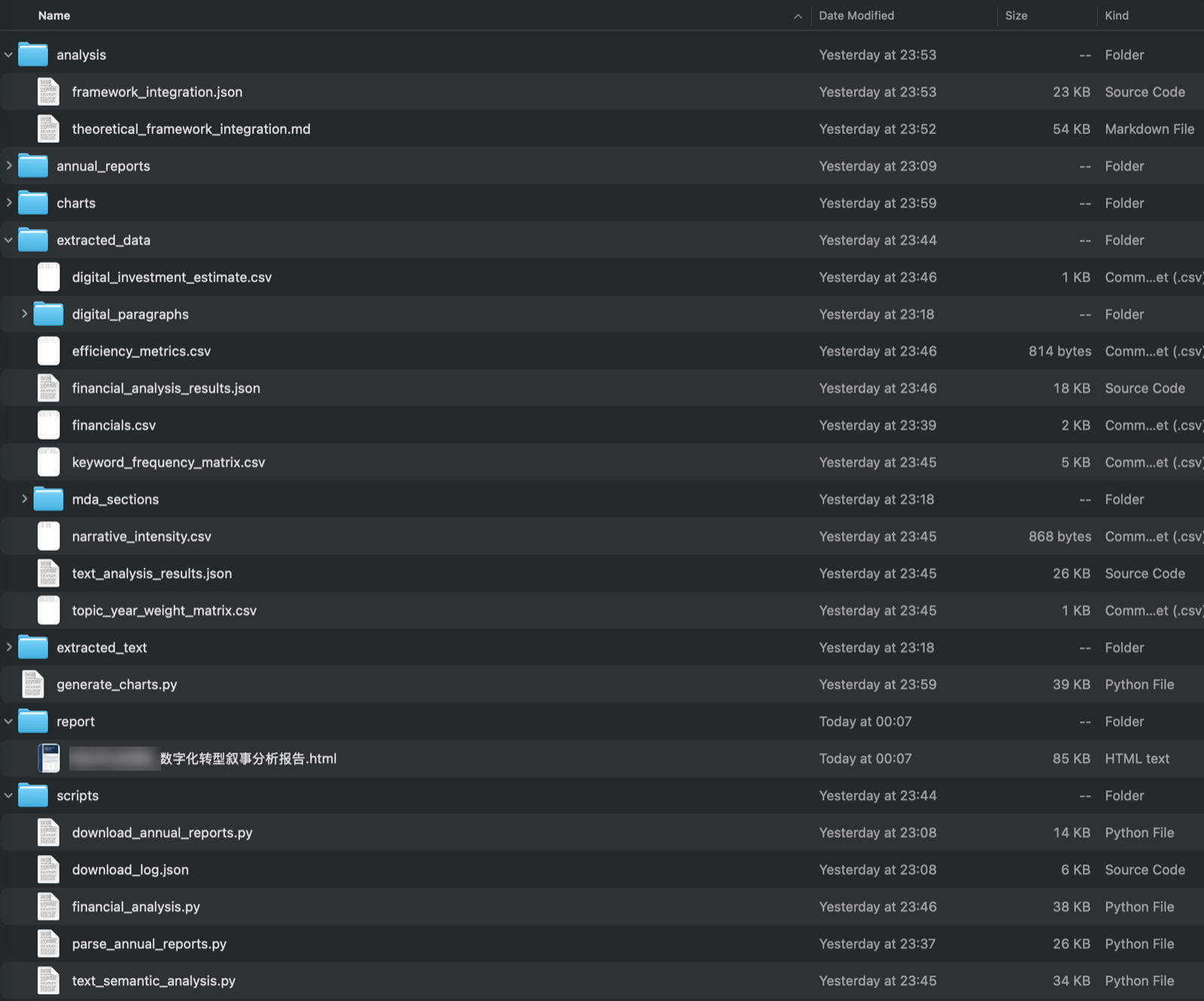Click the annual_reports folder icon
1204x1001 pixels.
point(33,165)
